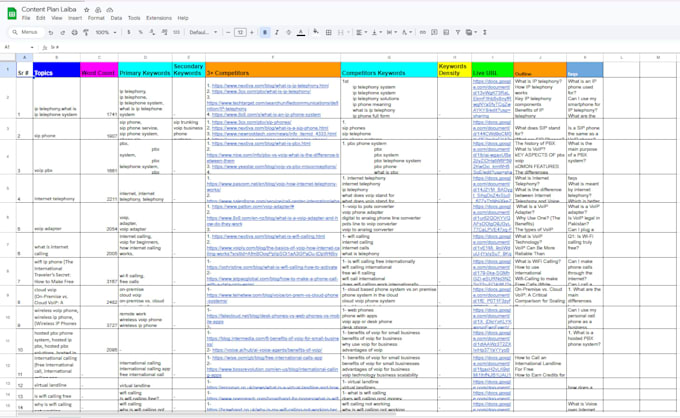The image size is (680, 418).
Task: Click the merge cells icon
Action: point(340,33)
